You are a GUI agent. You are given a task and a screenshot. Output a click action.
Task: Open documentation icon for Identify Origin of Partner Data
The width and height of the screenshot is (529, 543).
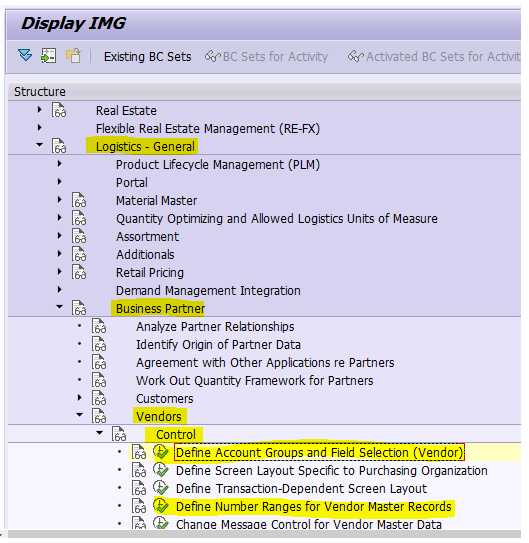point(99,344)
